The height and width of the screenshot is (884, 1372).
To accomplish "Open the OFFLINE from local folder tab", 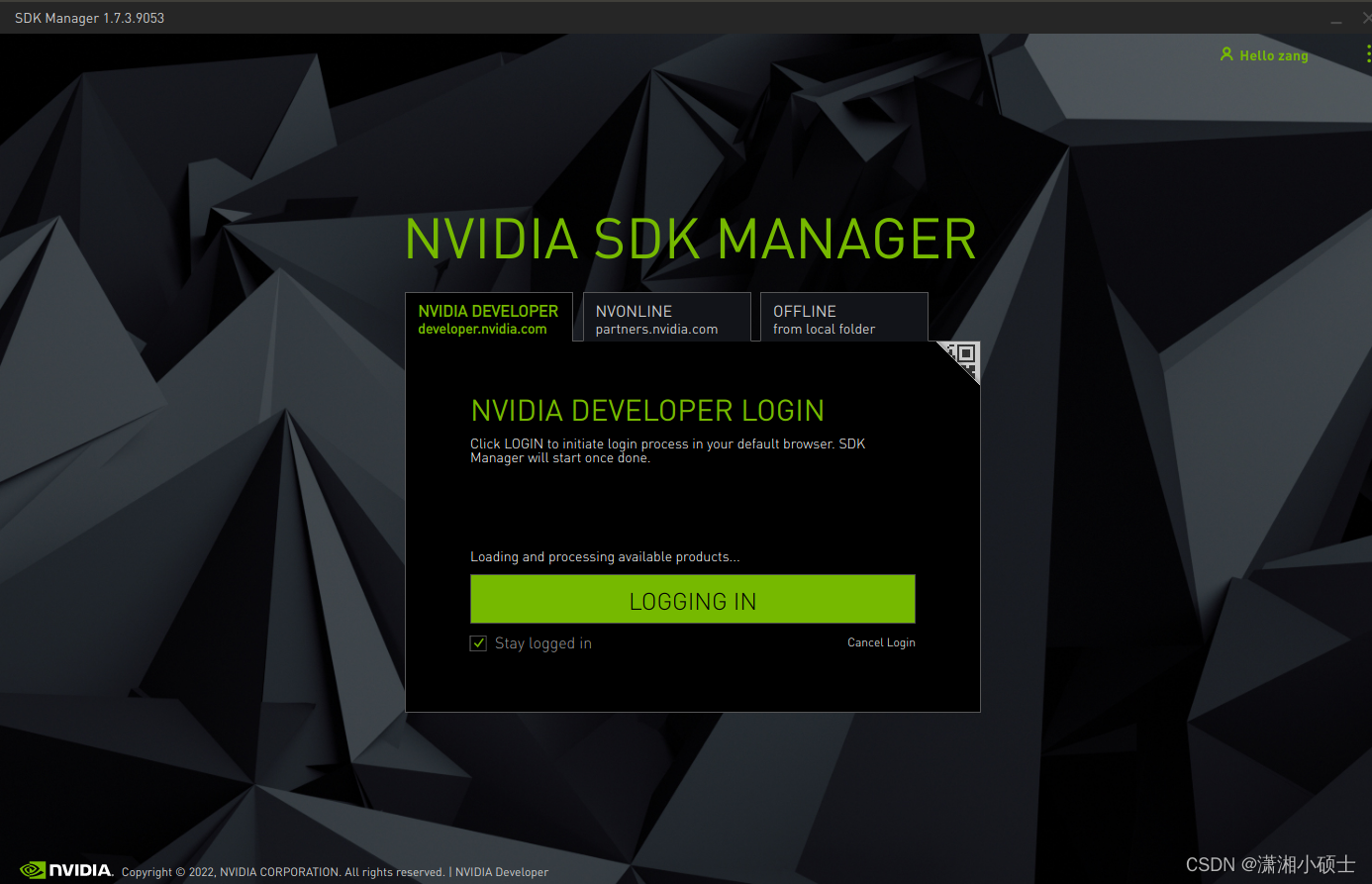I will coord(843,318).
